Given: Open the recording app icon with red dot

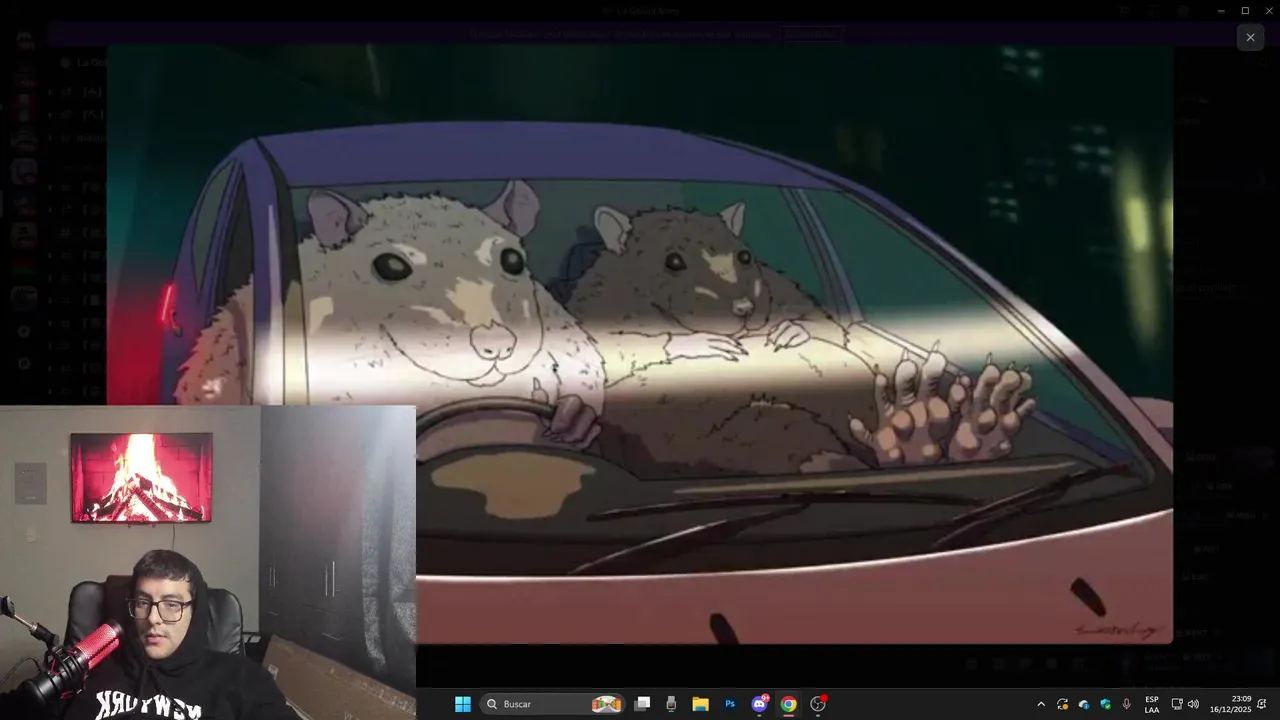Looking at the screenshot, I should [818, 704].
